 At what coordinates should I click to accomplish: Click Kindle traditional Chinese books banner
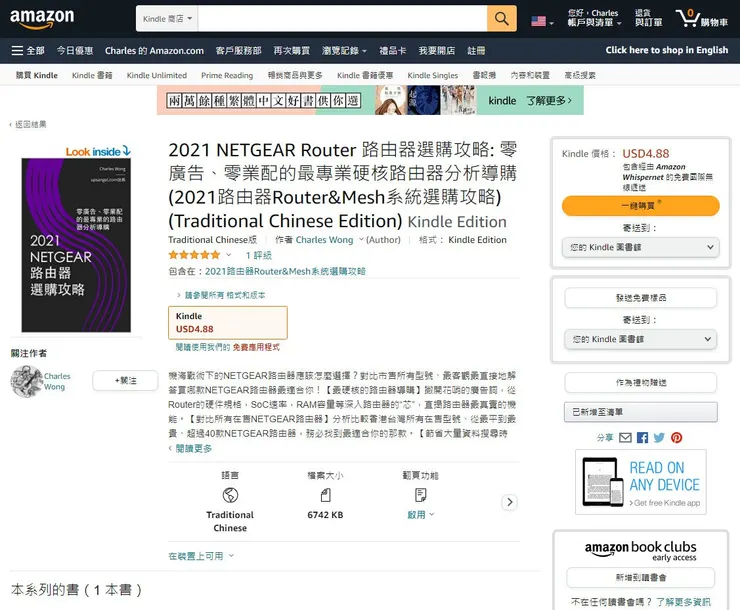(x=370, y=100)
